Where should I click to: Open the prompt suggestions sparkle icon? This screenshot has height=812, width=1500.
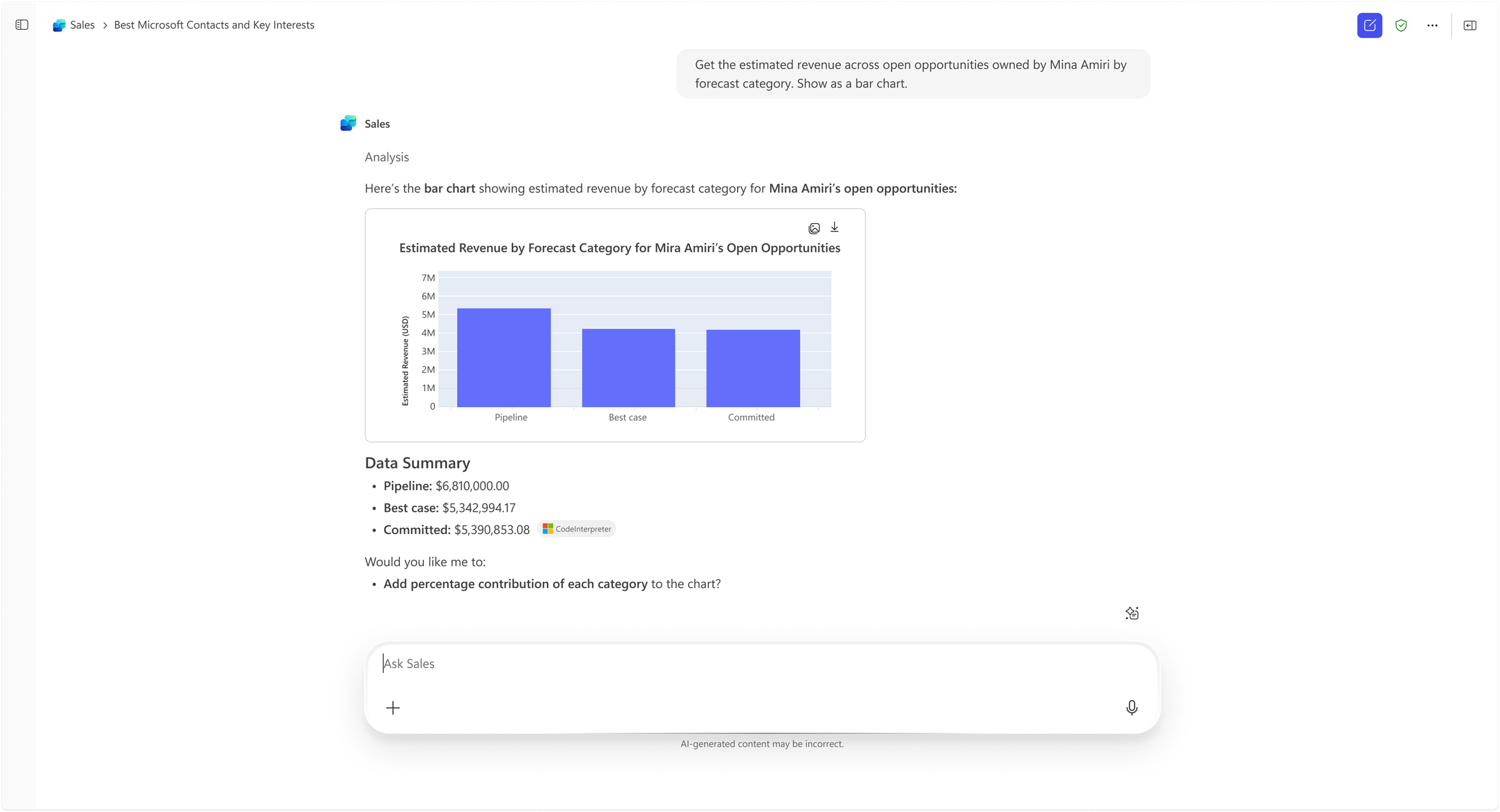click(1131, 613)
